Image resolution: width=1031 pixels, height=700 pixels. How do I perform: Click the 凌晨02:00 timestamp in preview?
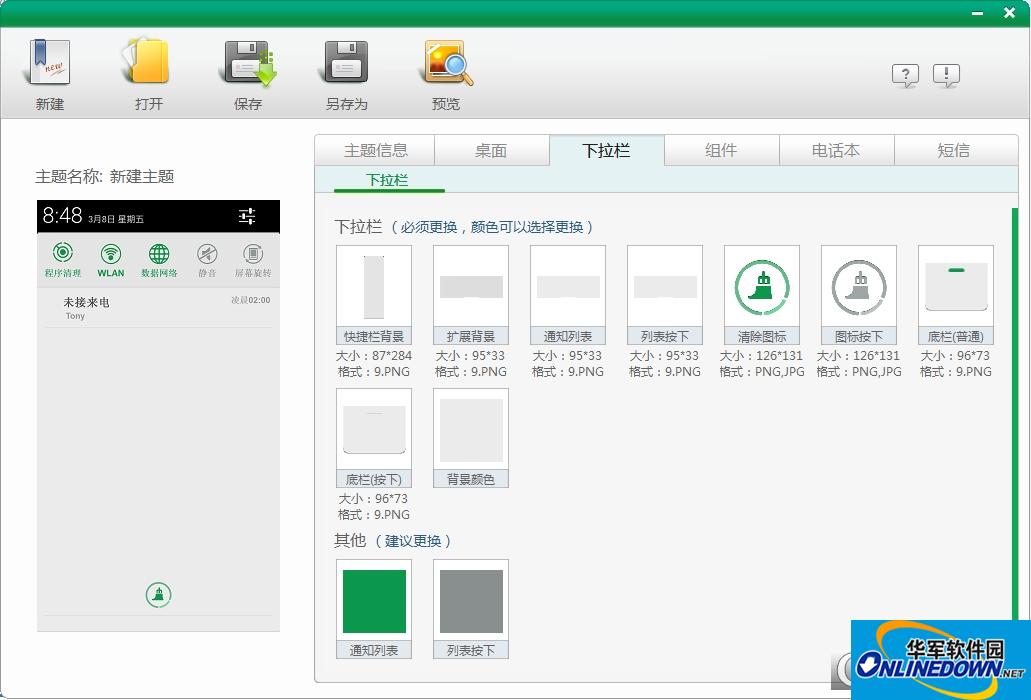[x=251, y=300]
